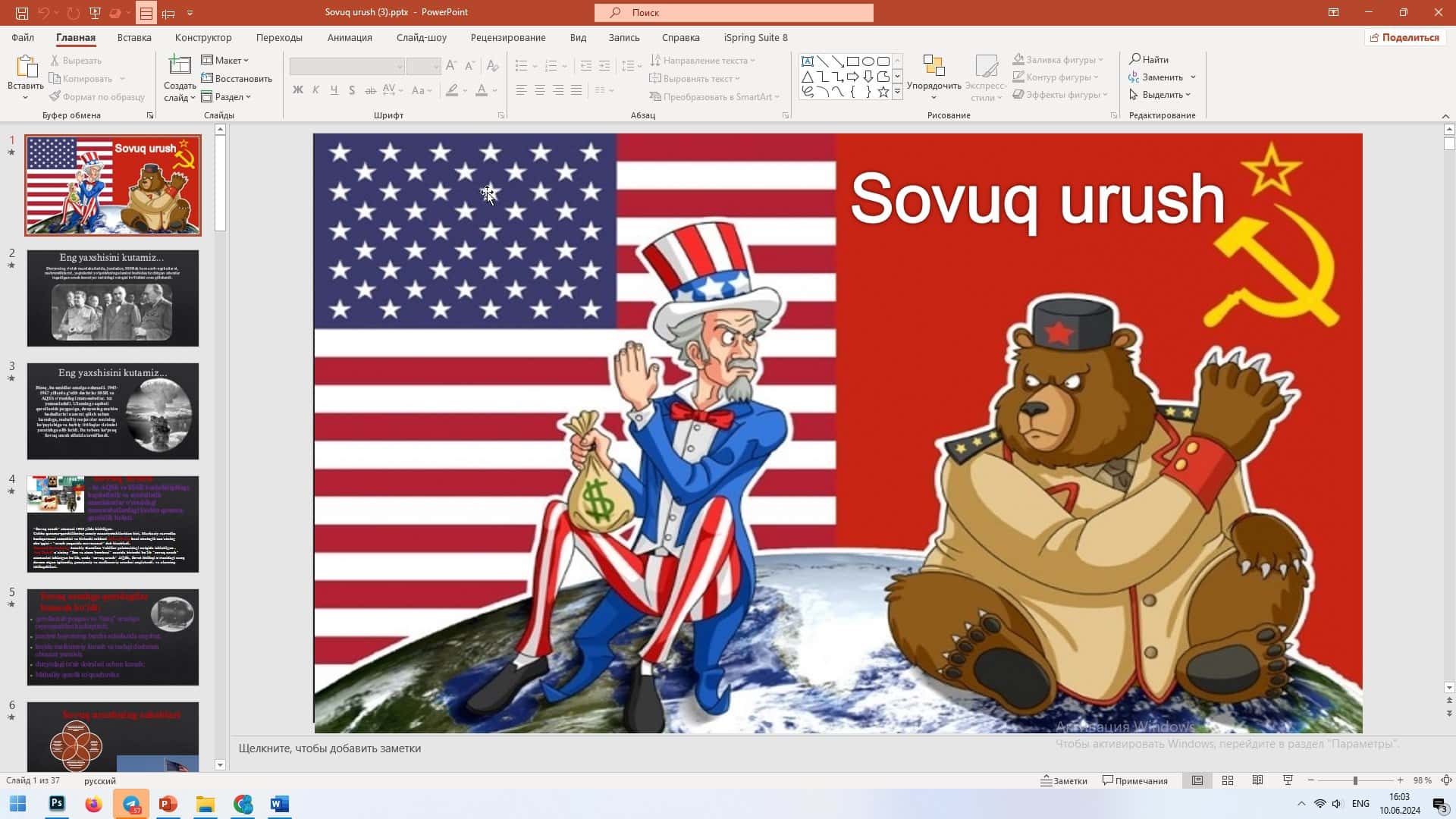Click the New Slide (Создать слайд) icon

180,66
